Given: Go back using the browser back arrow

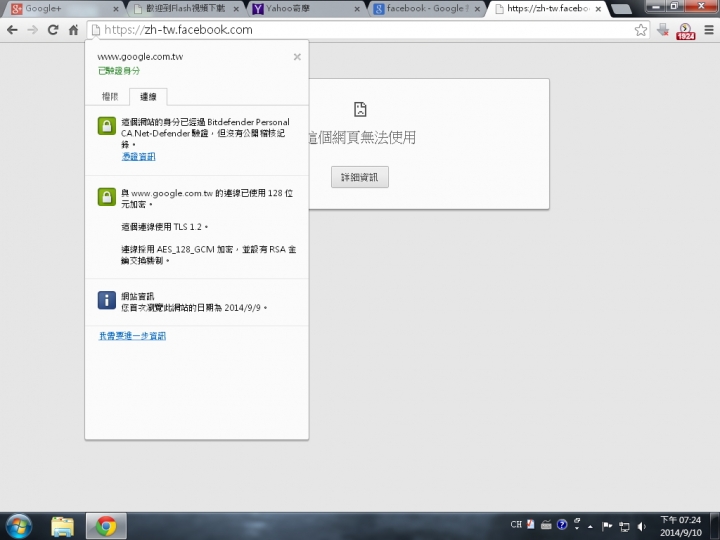Looking at the screenshot, I should 12,30.
